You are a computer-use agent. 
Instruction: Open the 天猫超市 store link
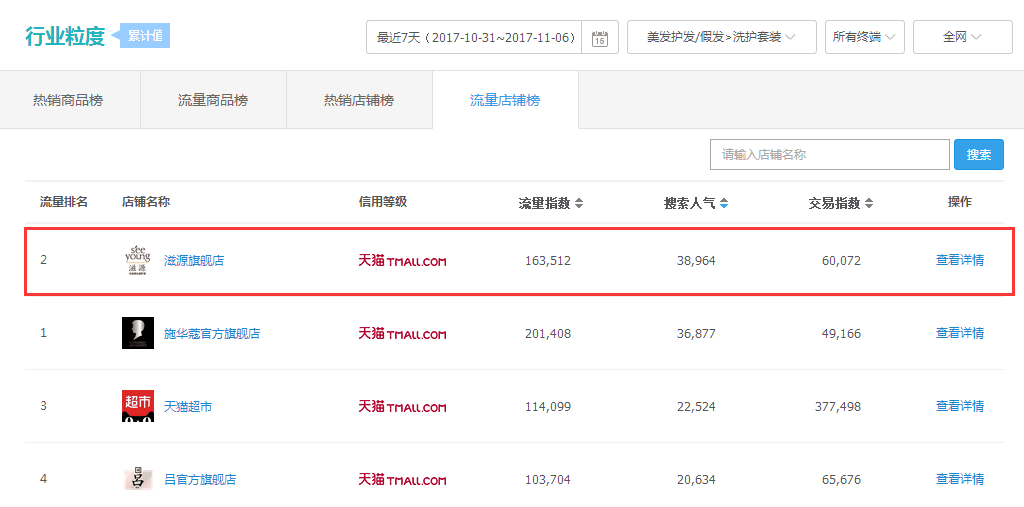[187, 406]
